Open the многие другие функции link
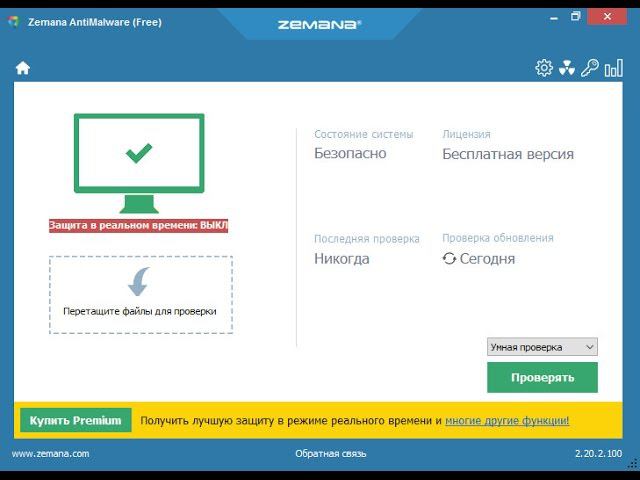 507,420
